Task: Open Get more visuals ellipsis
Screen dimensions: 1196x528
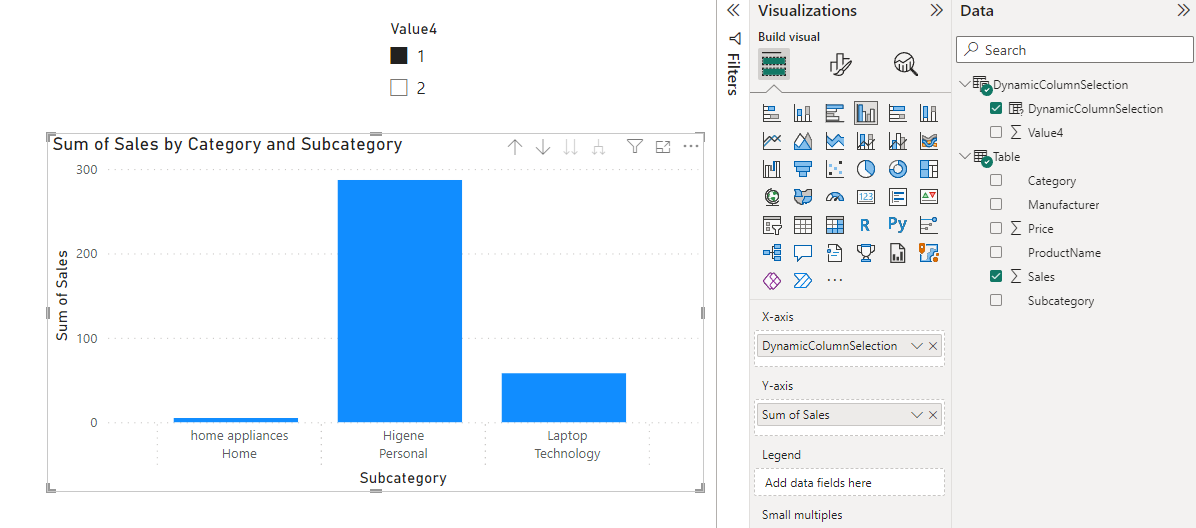Action: (834, 281)
